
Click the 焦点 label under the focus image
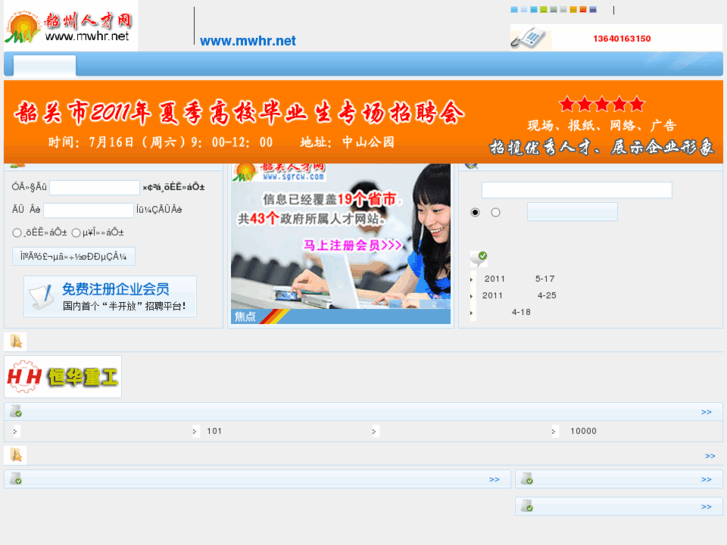pyautogui.click(x=245, y=317)
